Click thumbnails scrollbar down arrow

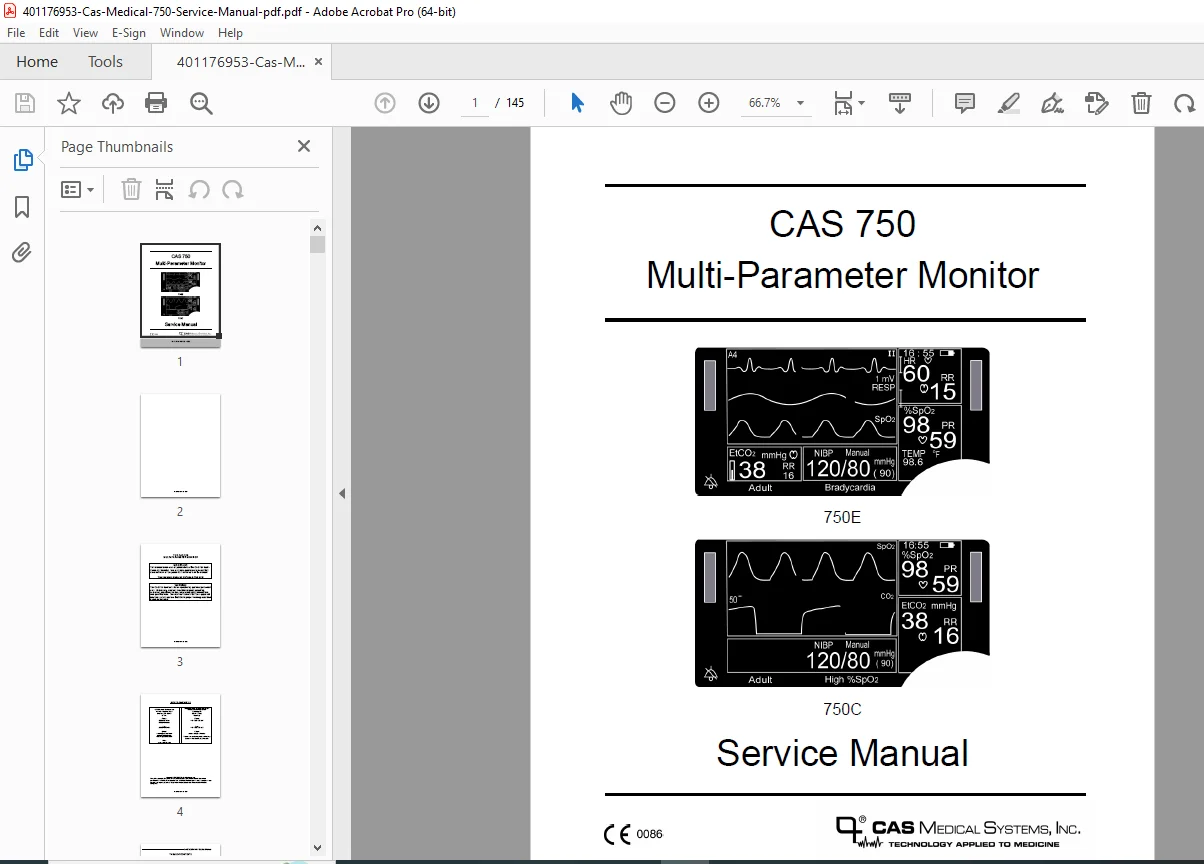[x=317, y=848]
